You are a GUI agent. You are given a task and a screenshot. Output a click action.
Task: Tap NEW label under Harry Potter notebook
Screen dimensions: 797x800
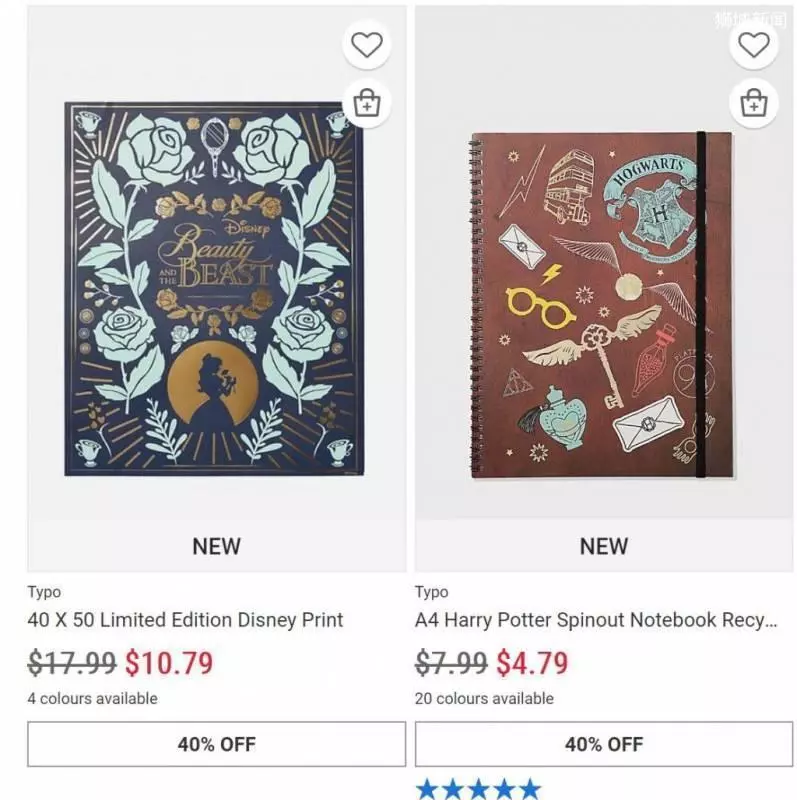point(604,546)
